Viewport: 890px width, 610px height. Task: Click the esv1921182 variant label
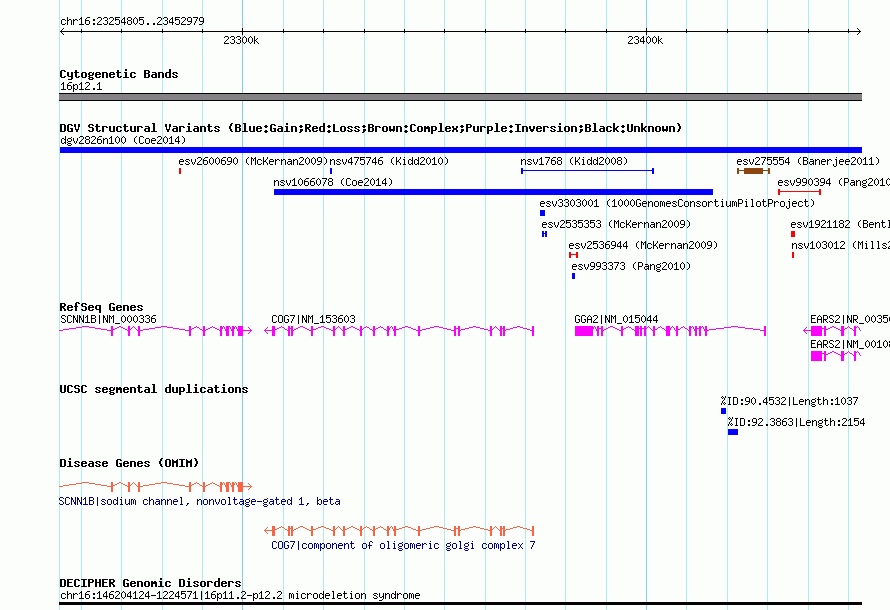[840, 224]
